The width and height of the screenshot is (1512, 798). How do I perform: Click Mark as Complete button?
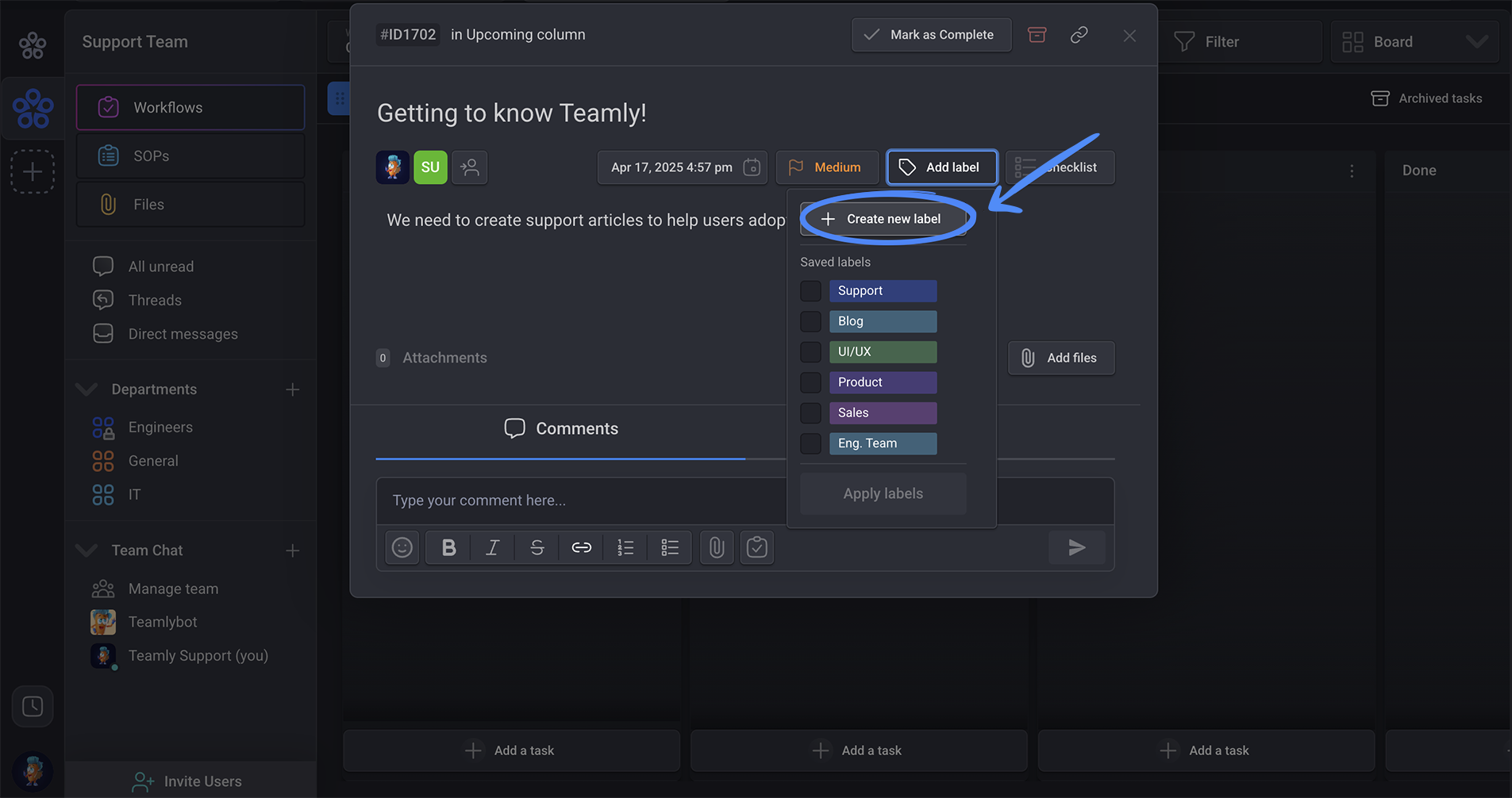[931, 35]
